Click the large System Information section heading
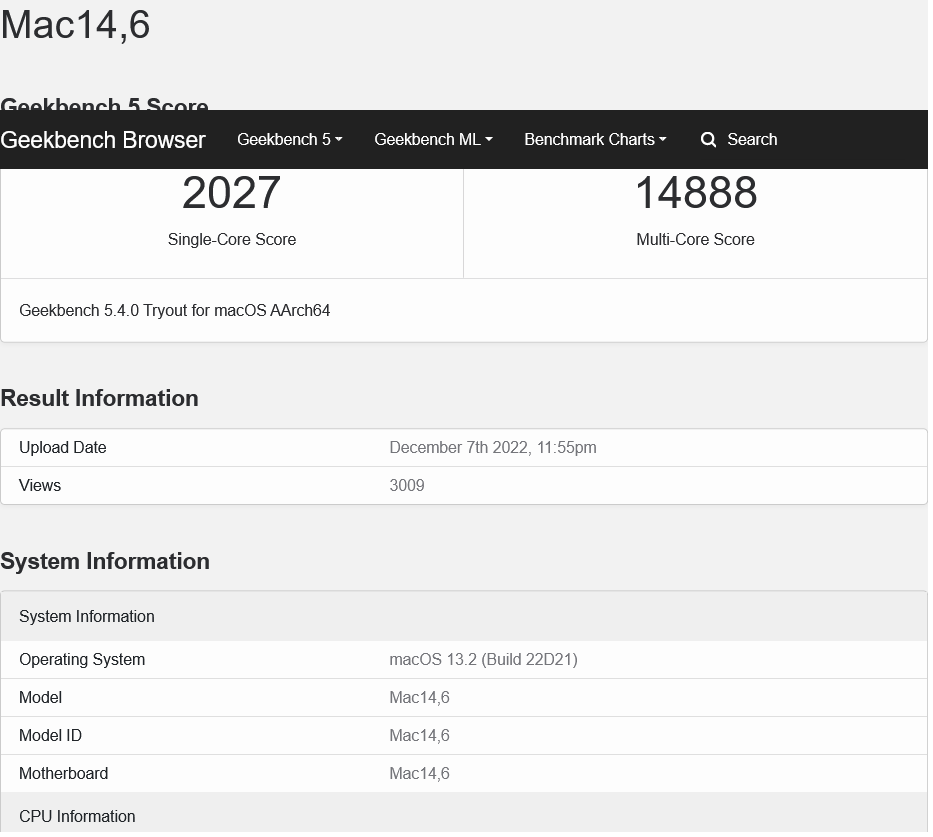The width and height of the screenshot is (933, 837). coord(105,562)
